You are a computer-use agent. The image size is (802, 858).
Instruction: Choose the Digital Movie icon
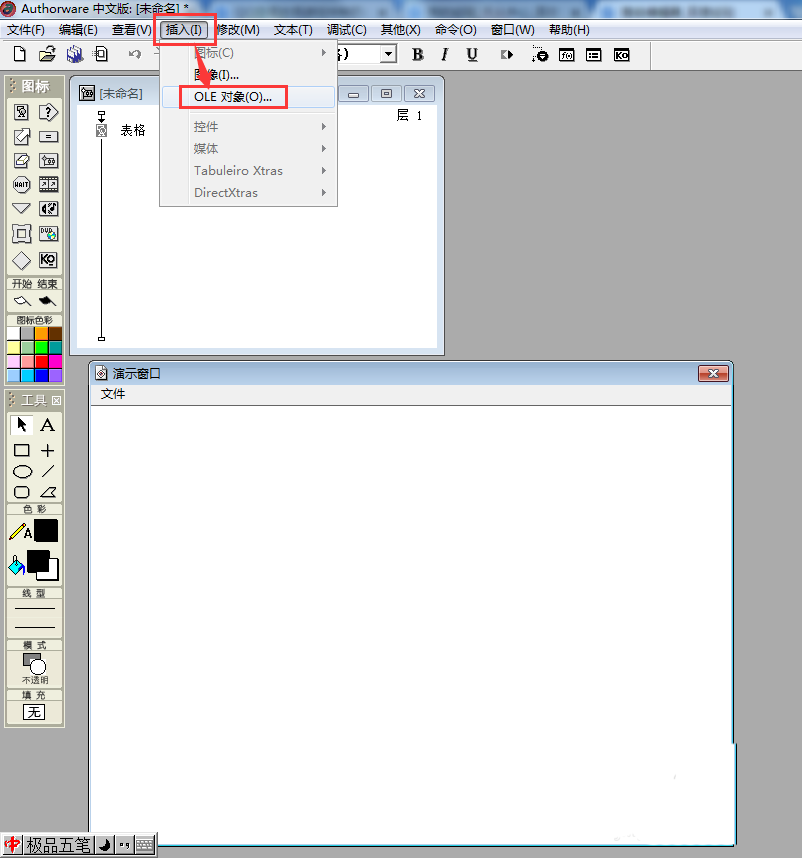48,184
